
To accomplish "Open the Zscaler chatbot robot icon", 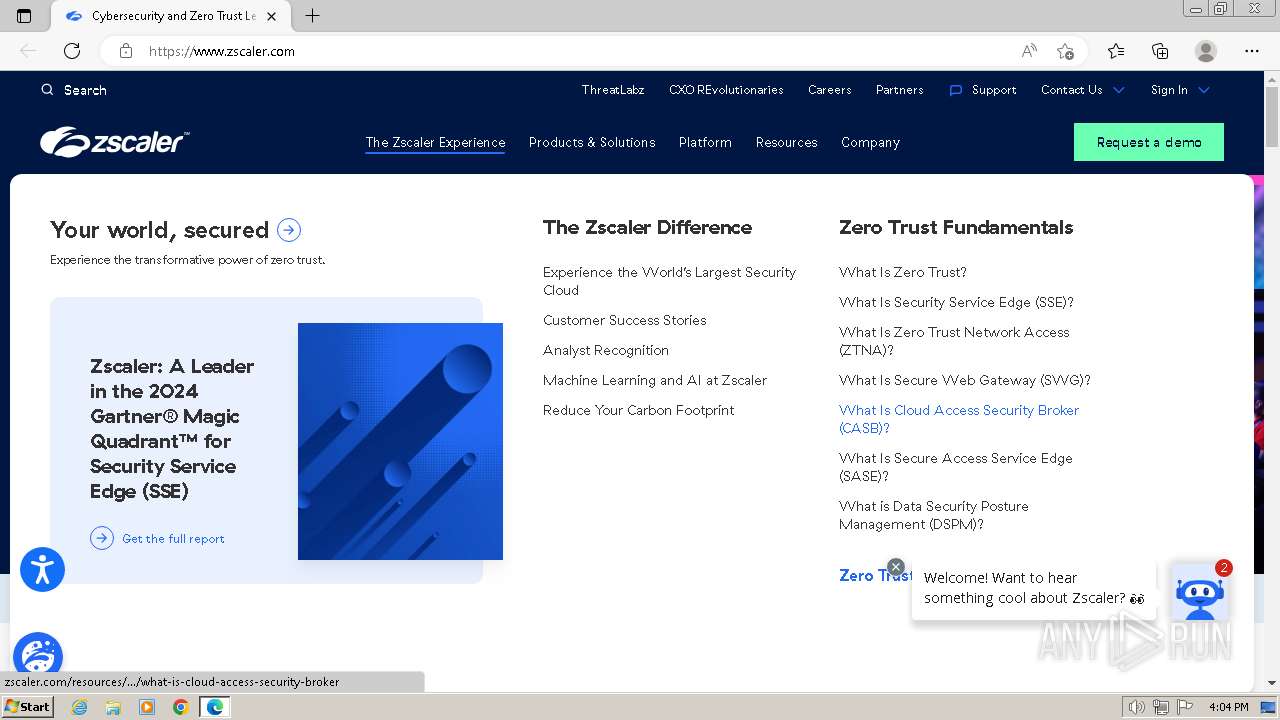I will coord(1200,592).
